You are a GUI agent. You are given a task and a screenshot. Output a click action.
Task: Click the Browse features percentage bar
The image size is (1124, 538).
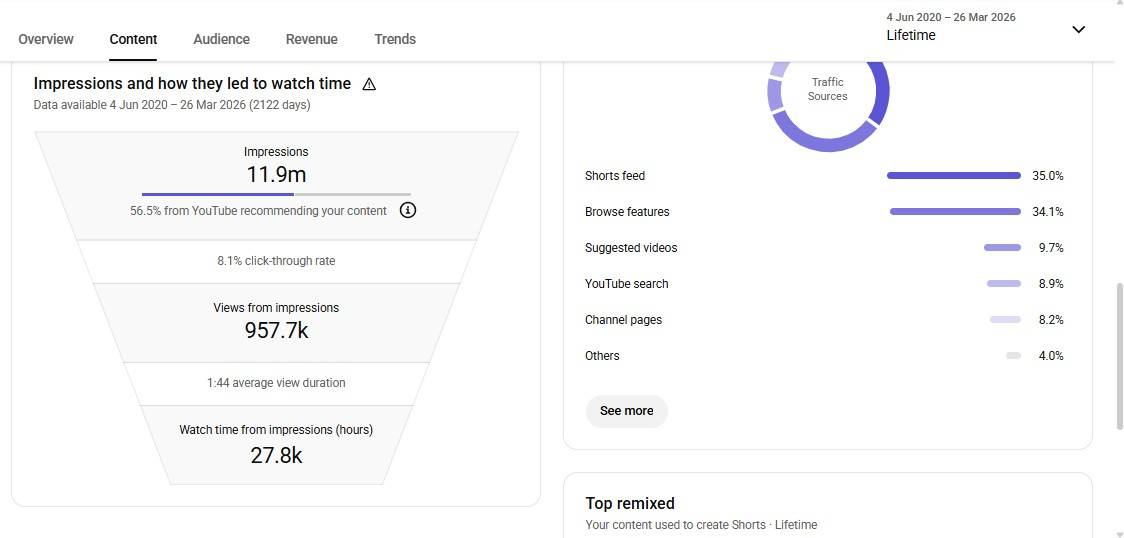(955, 212)
